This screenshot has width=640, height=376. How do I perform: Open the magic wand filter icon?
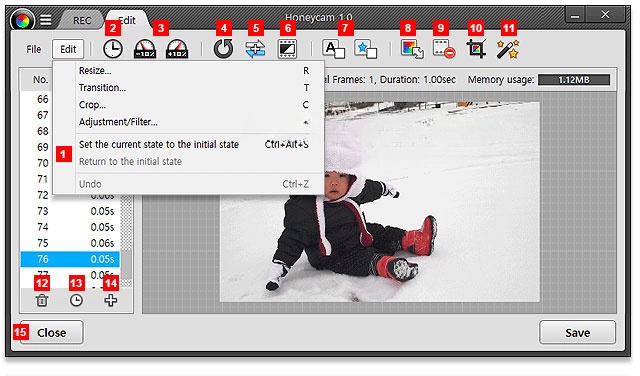(x=508, y=49)
